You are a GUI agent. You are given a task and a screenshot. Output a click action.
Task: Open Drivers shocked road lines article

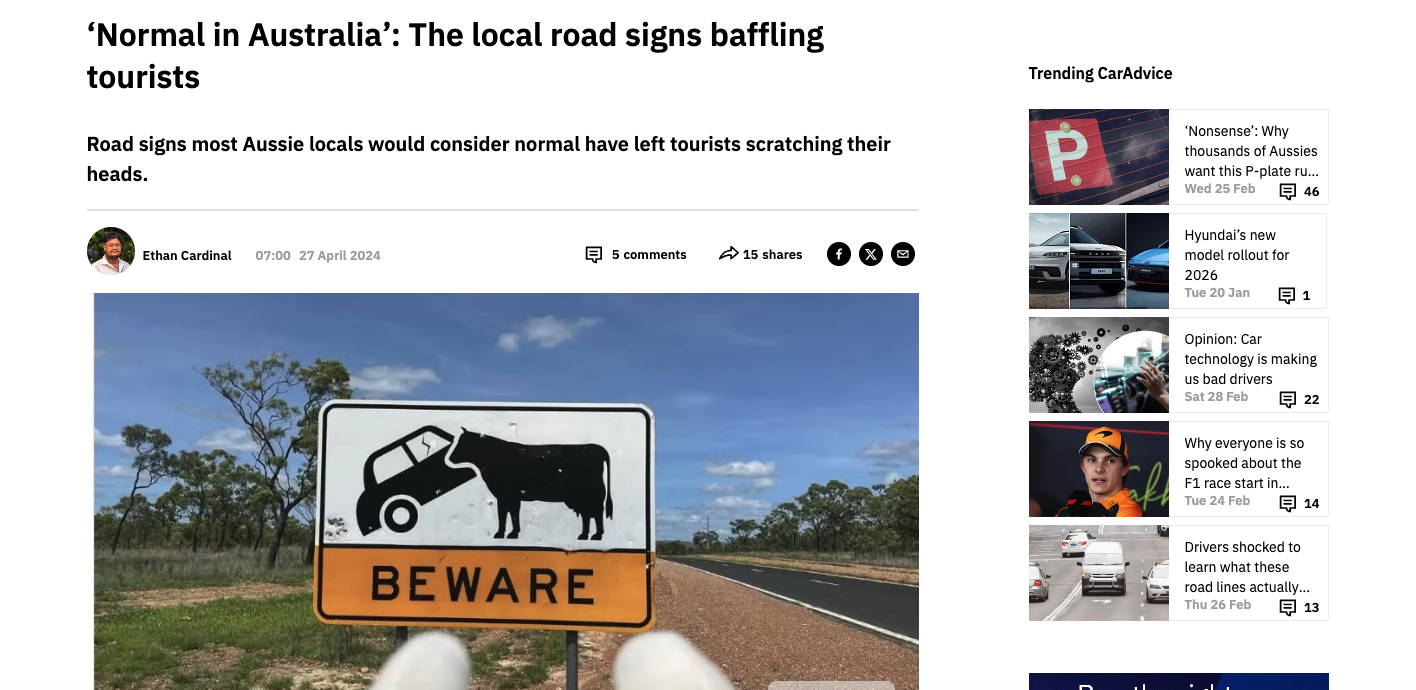pyautogui.click(x=1247, y=567)
